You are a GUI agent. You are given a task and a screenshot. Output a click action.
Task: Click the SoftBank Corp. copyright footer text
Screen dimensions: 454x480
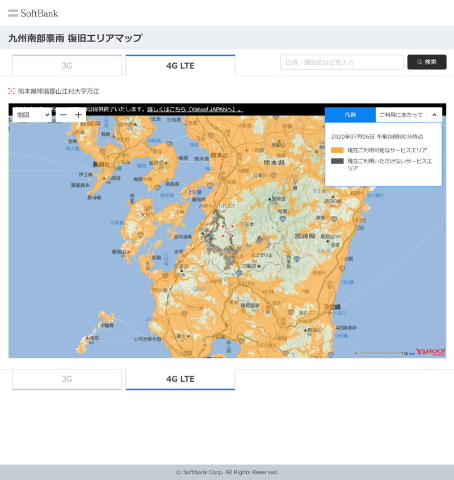(x=227, y=472)
